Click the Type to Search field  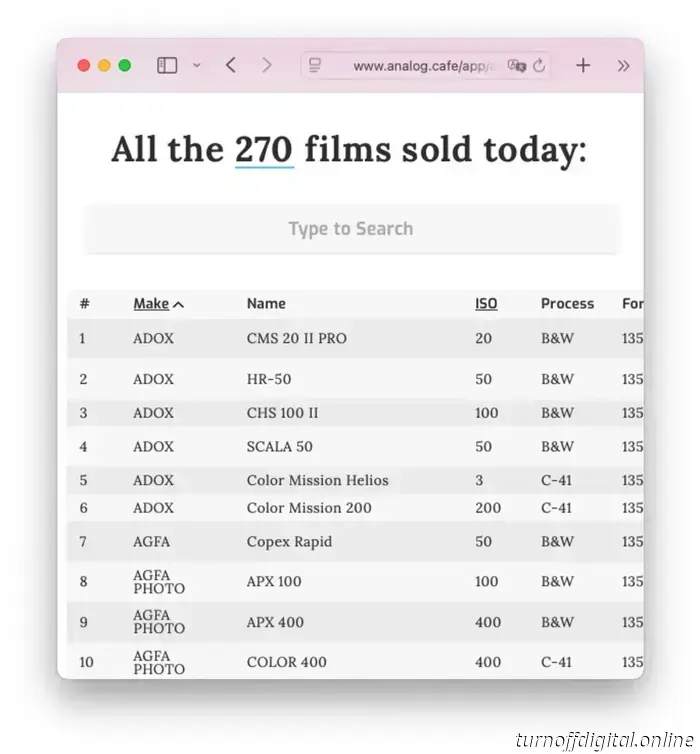pos(351,229)
